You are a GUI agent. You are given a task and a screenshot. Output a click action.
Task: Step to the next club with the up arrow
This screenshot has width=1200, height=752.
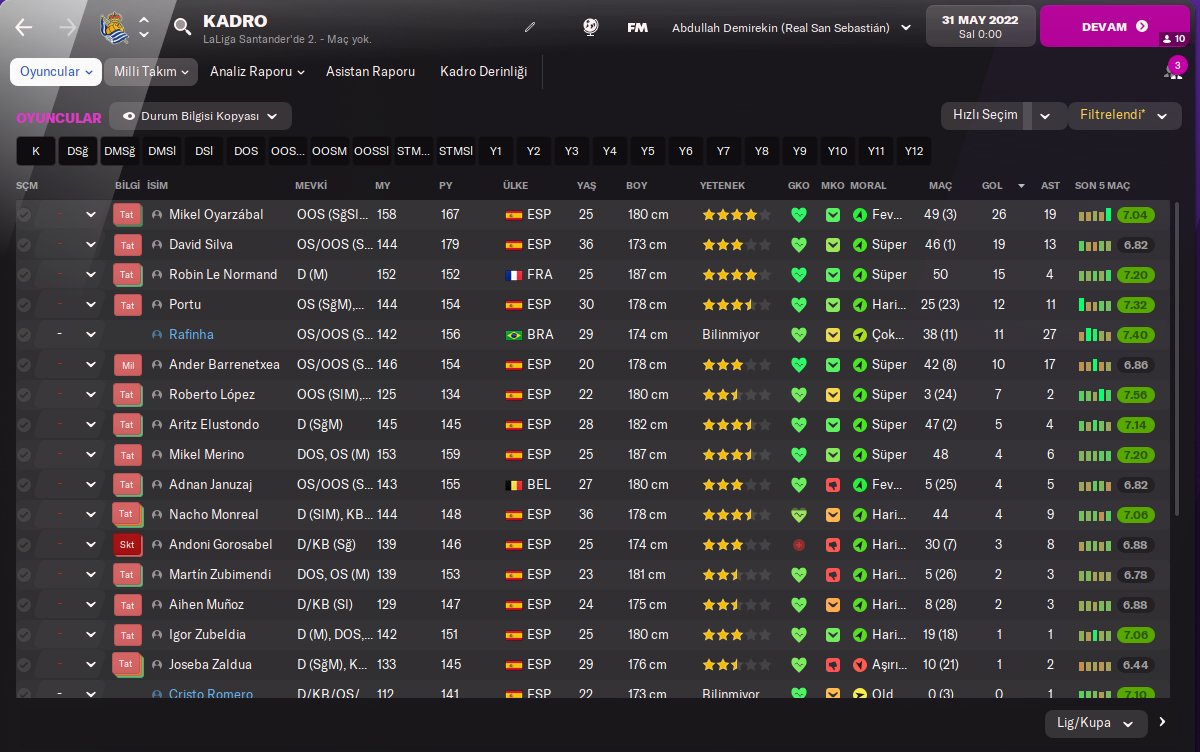(144, 20)
